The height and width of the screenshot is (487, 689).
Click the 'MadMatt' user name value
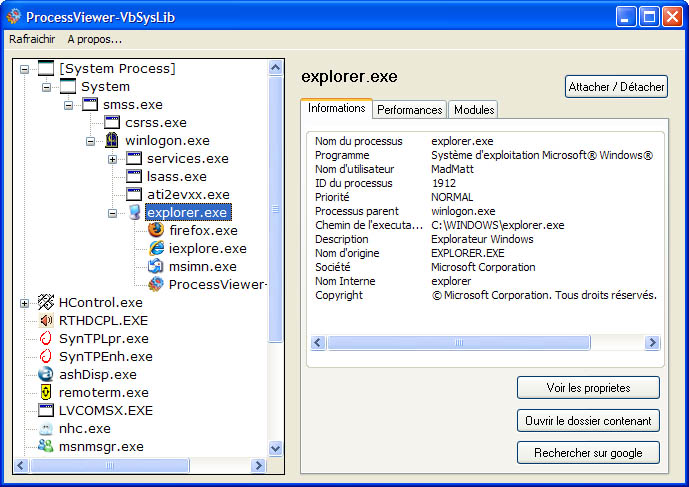[x=452, y=169]
